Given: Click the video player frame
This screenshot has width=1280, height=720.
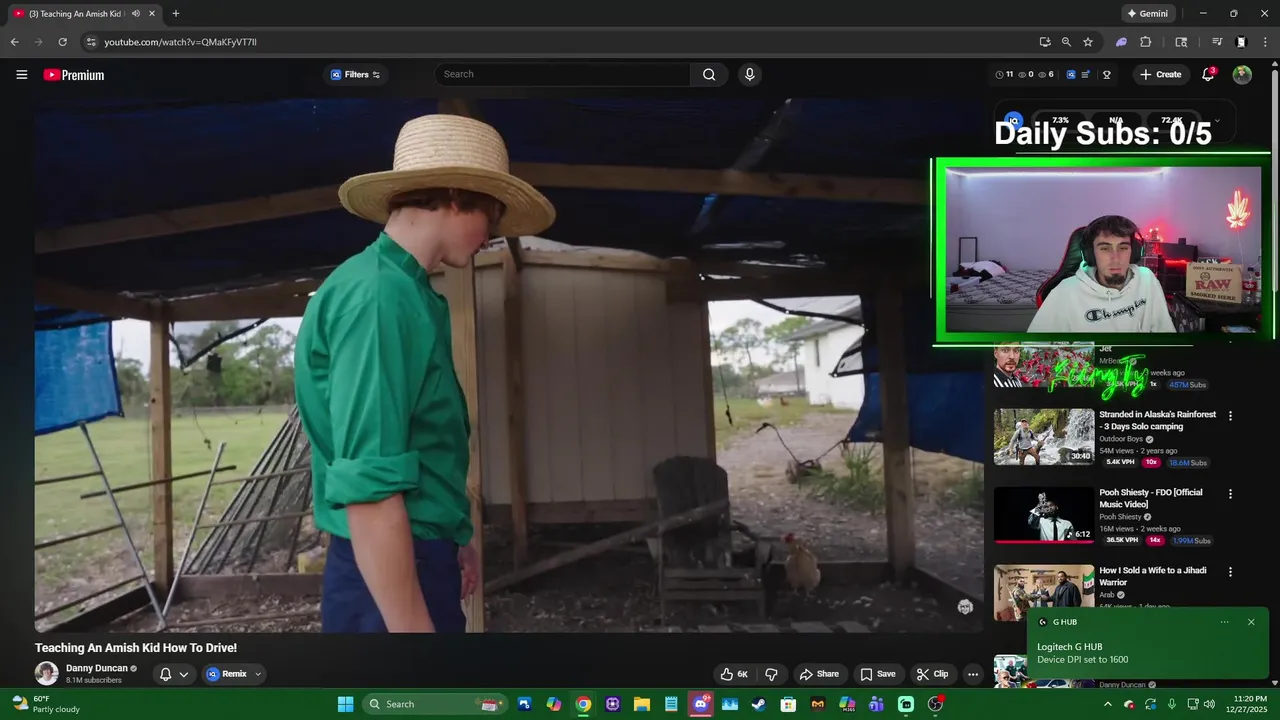Looking at the screenshot, I should click(x=509, y=365).
